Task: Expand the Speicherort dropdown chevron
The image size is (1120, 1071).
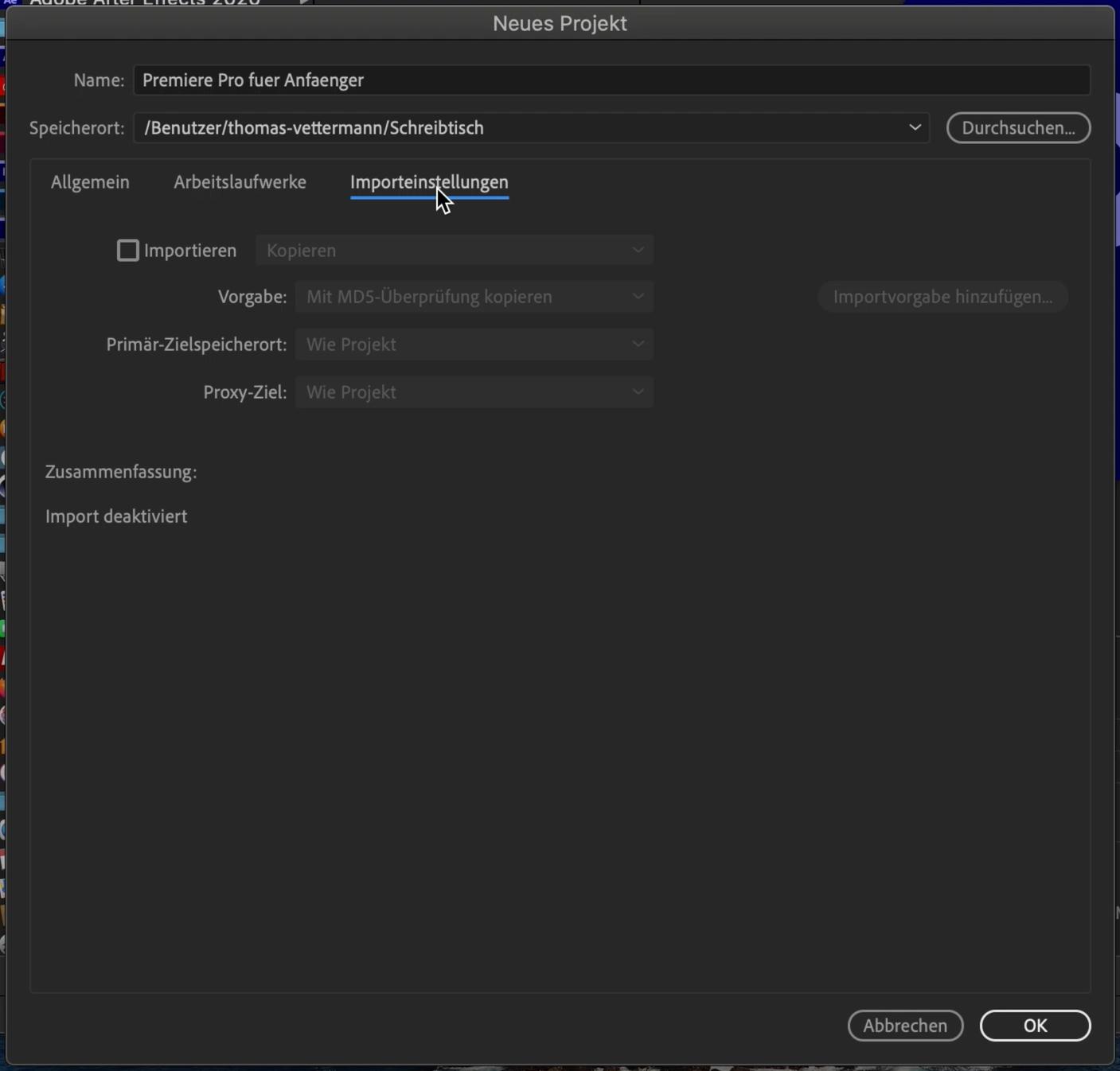Action: click(915, 128)
